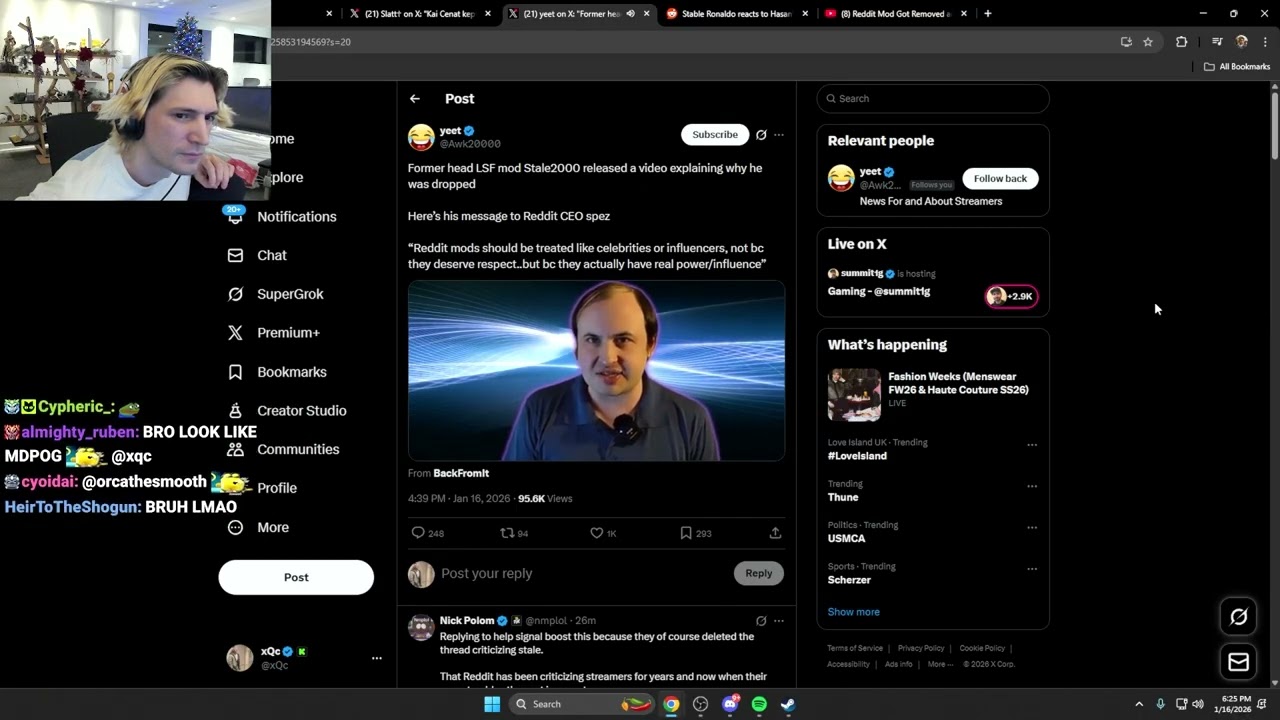Open Fashion Weeks live event thumbnail
Viewport: 1280px width, 720px height.
(854, 395)
